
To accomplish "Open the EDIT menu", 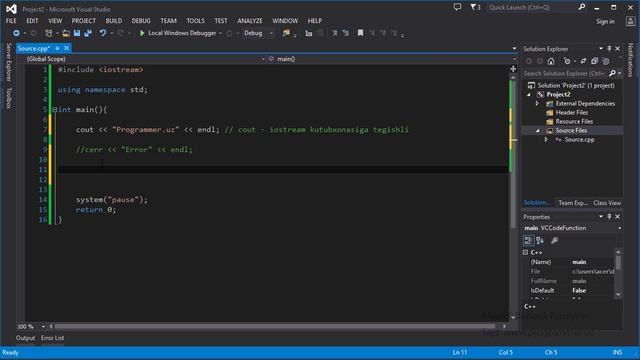I will click(32, 21).
